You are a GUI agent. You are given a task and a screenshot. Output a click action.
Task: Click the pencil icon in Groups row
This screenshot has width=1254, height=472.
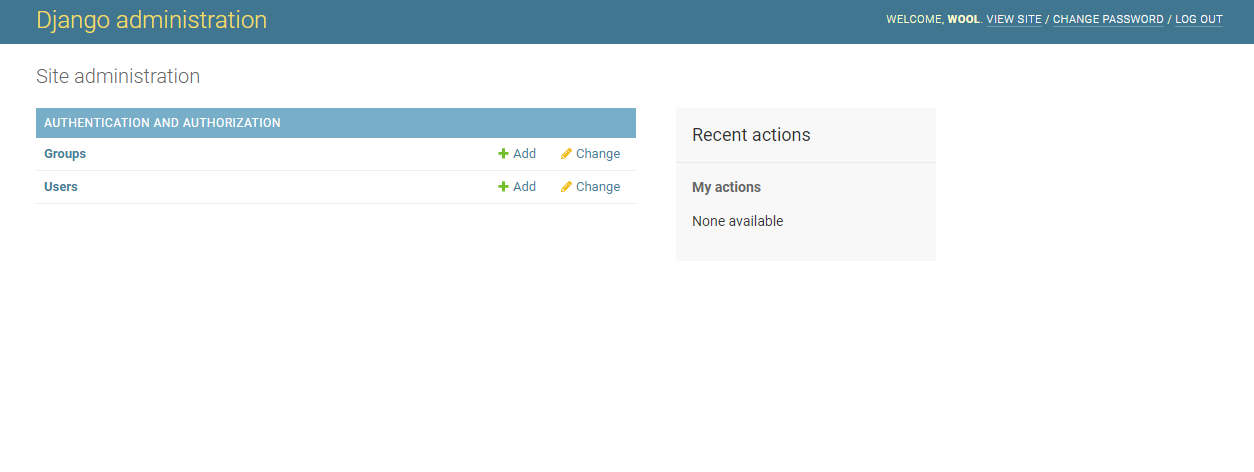point(566,154)
